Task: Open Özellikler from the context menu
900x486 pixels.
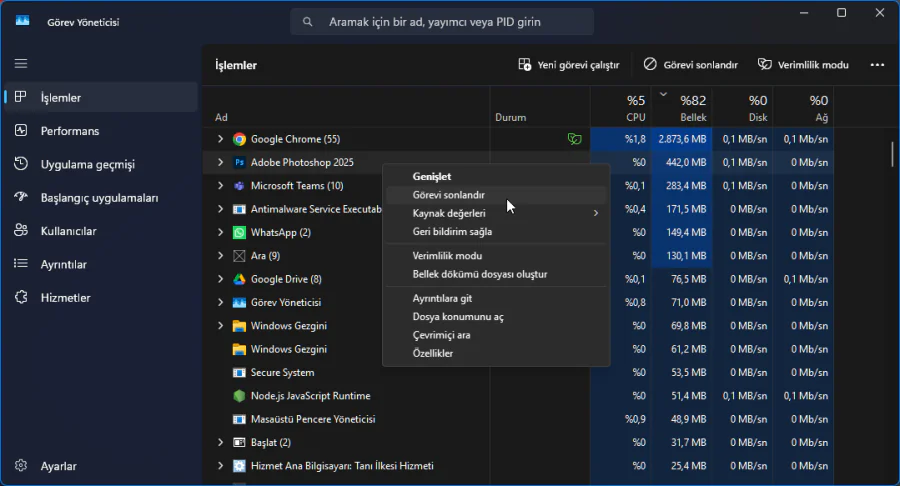Action: tap(496, 353)
